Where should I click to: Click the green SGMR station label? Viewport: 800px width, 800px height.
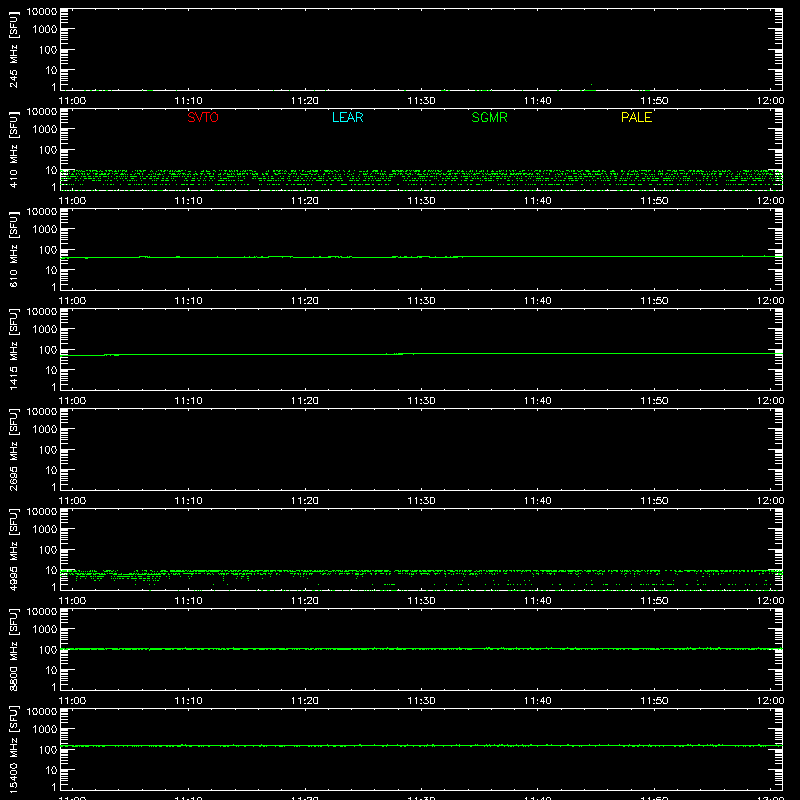[x=489, y=117]
